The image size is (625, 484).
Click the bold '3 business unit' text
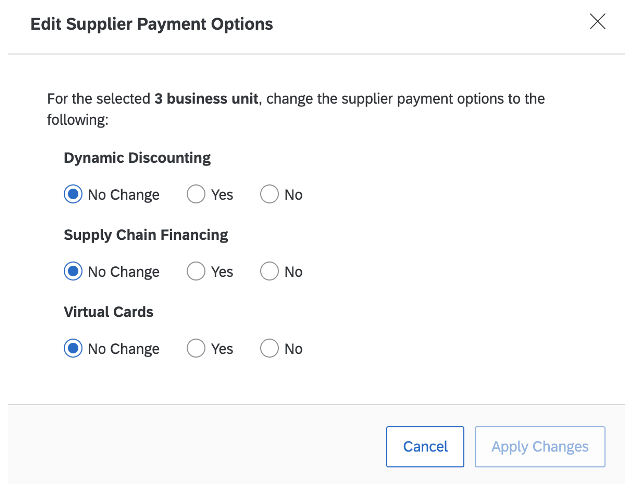[x=206, y=98]
